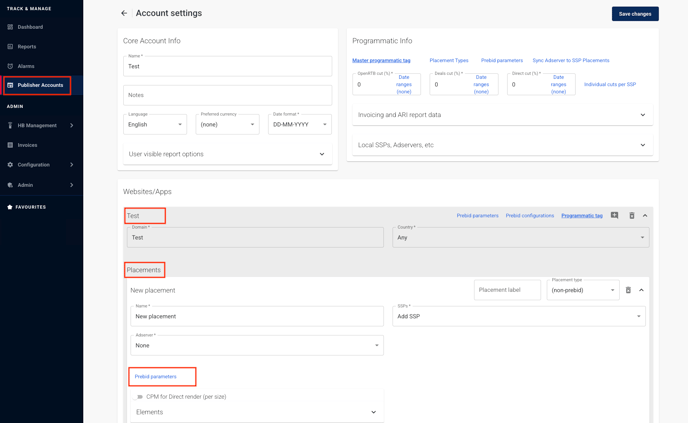Open Prebid parameters link under New placement

coord(155,376)
